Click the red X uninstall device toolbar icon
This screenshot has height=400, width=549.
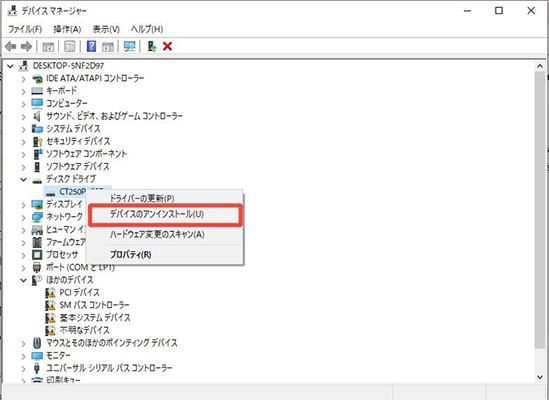167,46
